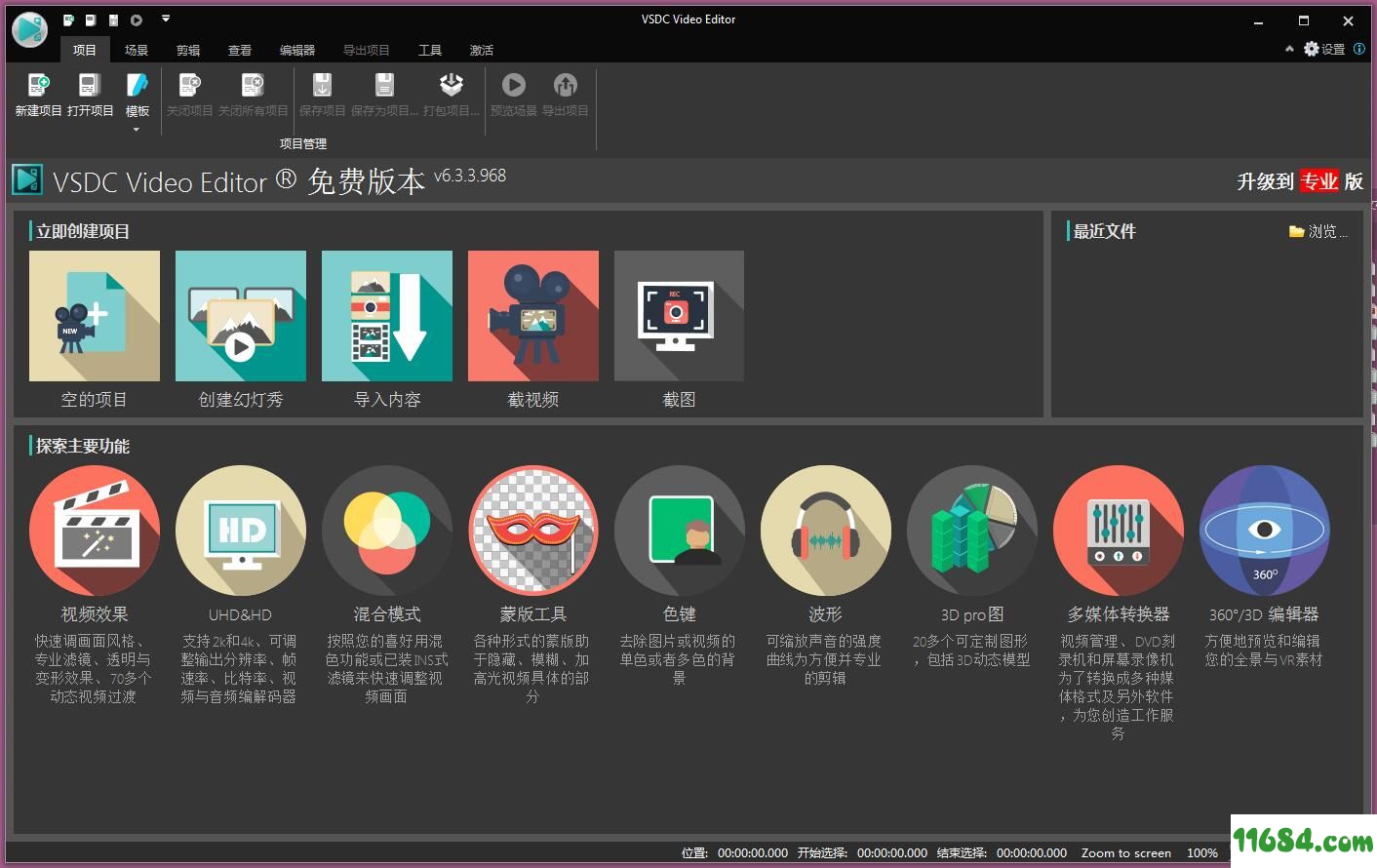
Task: Click the 多媒体转换器 title text
Action: (1119, 614)
